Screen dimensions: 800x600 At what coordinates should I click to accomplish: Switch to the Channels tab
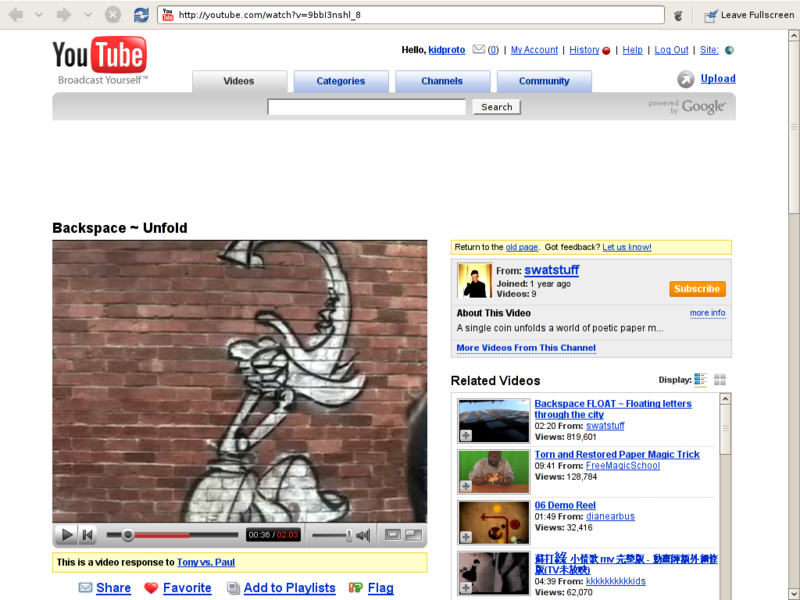(x=442, y=81)
